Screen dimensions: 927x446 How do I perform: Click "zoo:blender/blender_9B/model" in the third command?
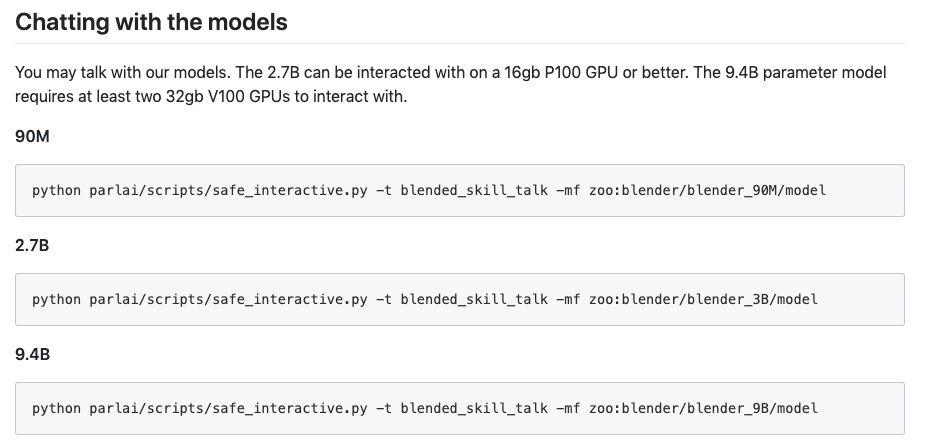point(702,408)
